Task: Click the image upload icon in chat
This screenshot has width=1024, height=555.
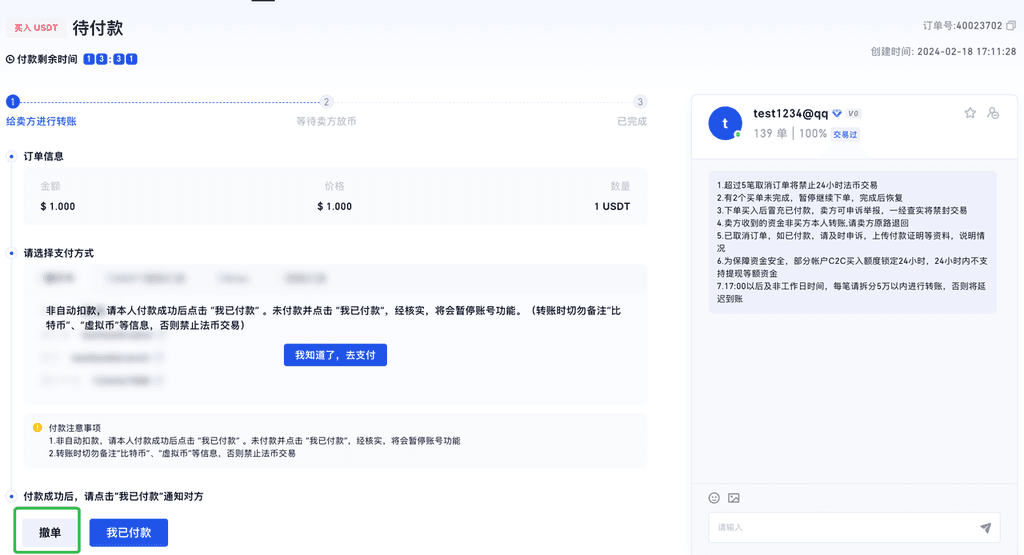Action: click(x=734, y=498)
